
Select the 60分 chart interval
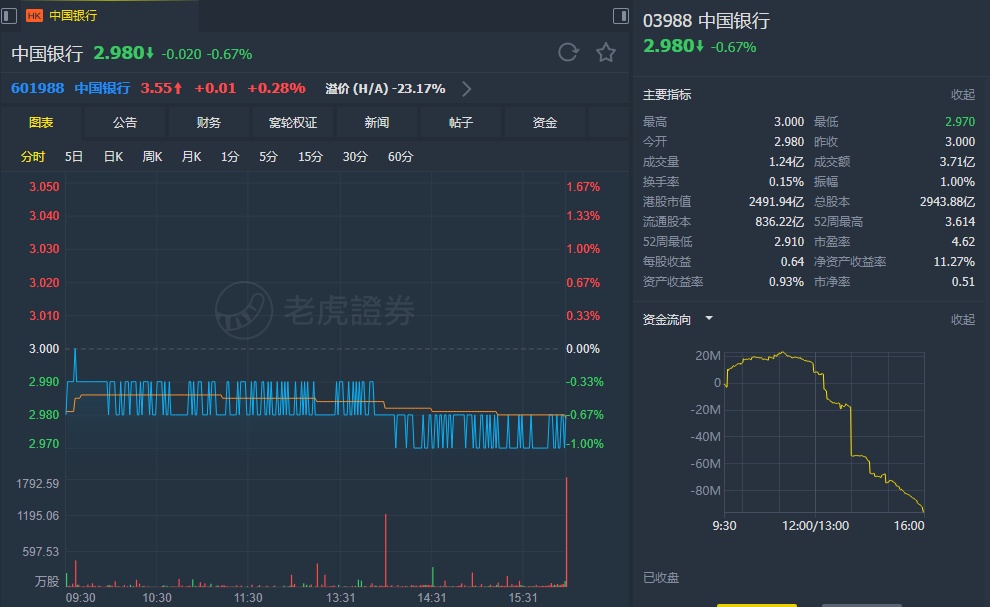[x=400, y=157]
